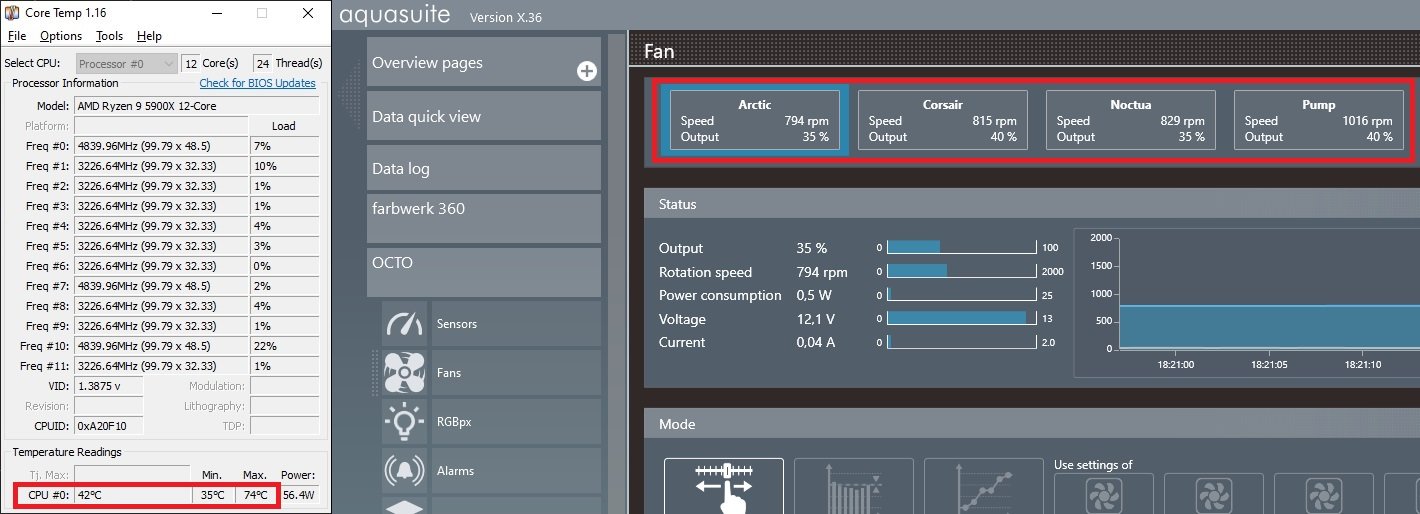Open the Options menu in Core Temp
1420x514 pixels.
[x=61, y=36]
